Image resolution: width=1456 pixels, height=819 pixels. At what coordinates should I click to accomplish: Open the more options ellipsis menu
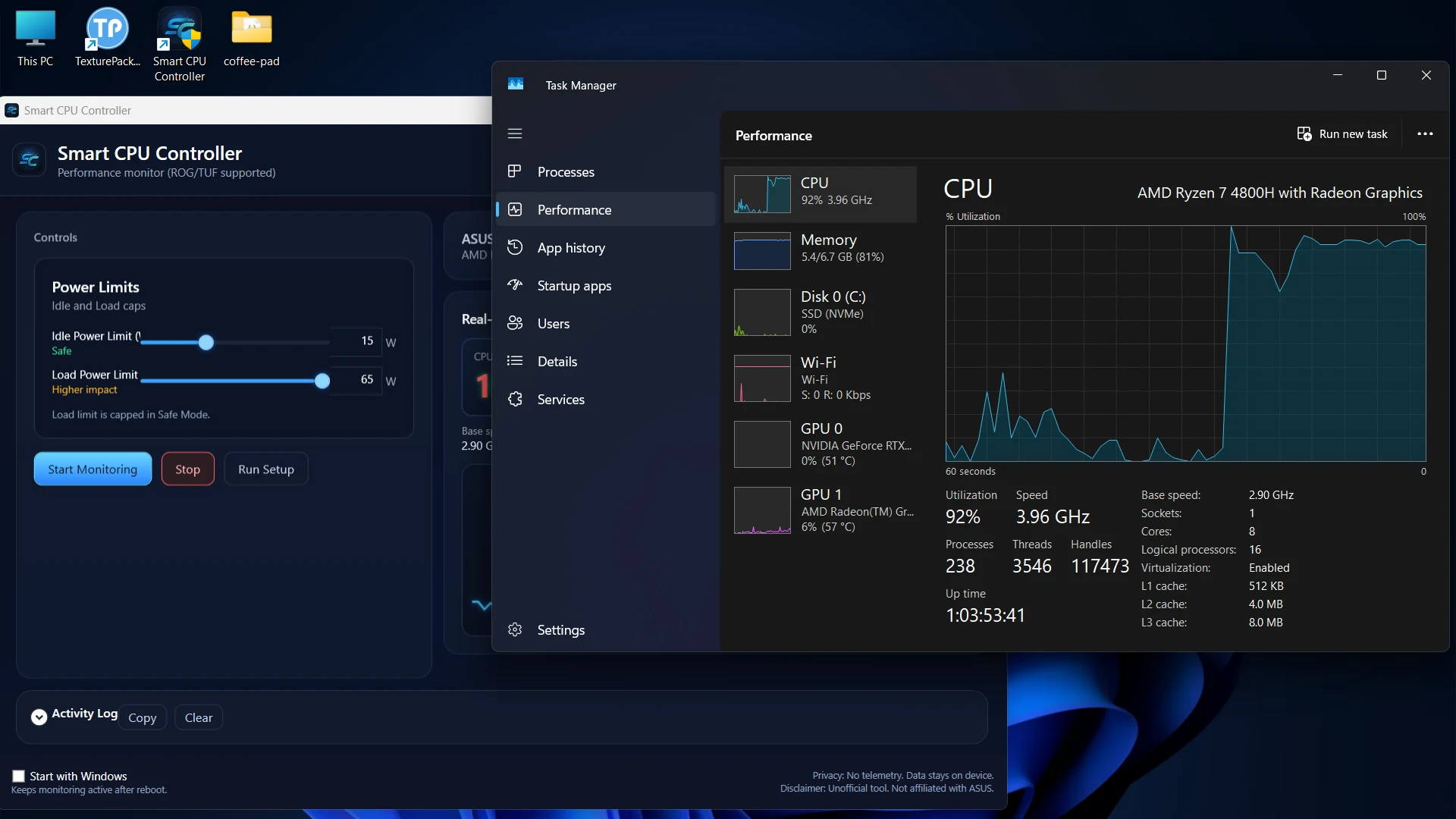1426,134
